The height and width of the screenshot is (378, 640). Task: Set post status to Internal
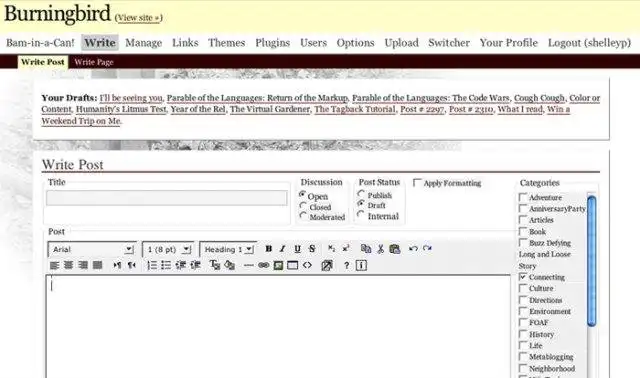pyautogui.click(x=361, y=214)
